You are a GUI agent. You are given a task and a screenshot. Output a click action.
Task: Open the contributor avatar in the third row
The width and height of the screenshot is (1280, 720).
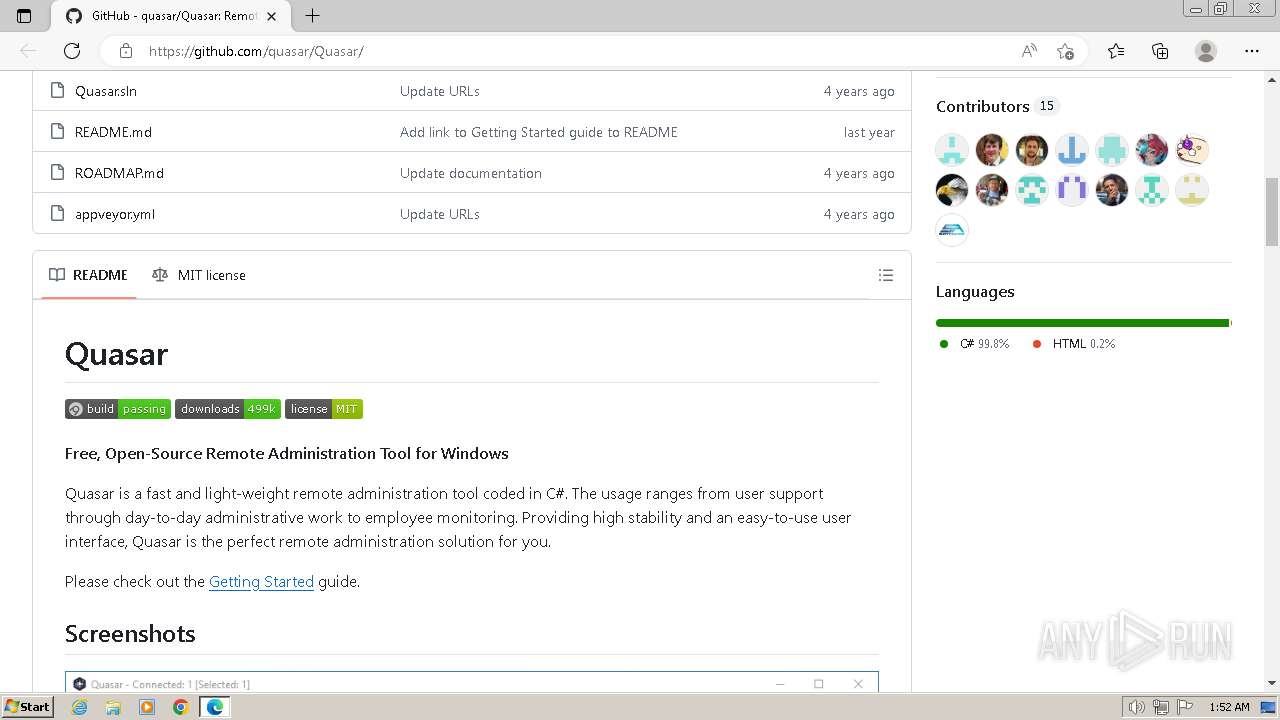[x=952, y=230]
